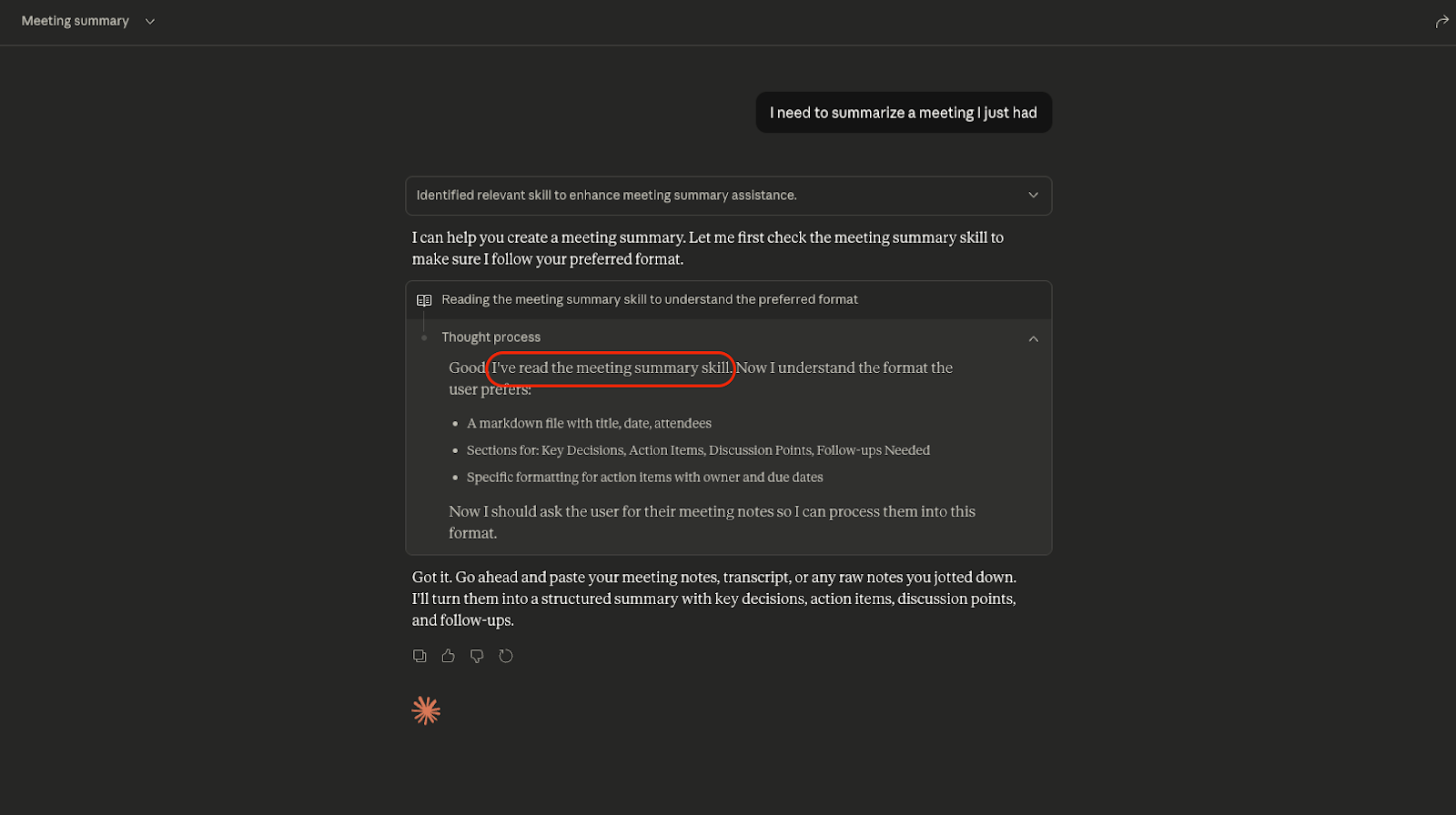Click the Thought process label
This screenshot has height=815, width=1456.
pos(491,337)
